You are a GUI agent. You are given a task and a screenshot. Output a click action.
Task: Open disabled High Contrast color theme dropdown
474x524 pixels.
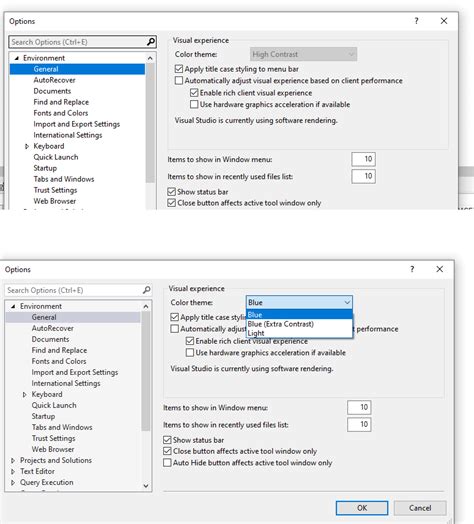click(303, 54)
